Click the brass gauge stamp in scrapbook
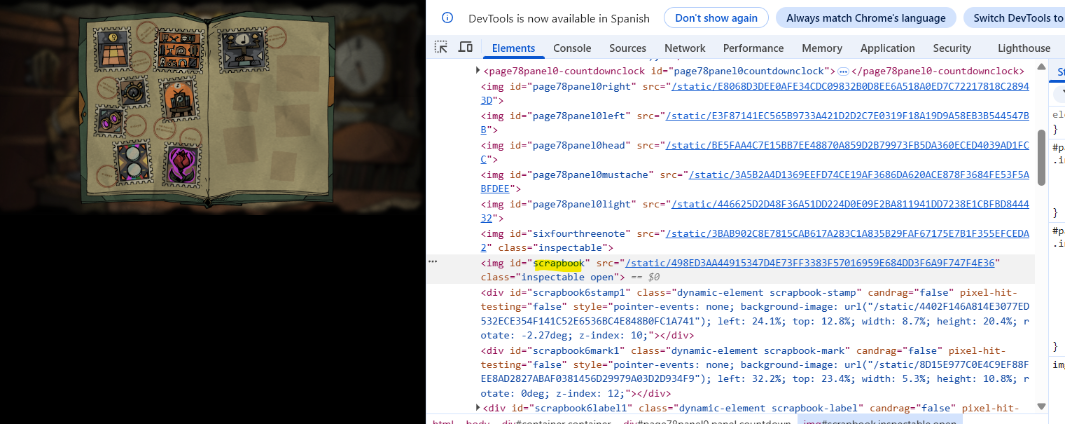This screenshot has height=424, width=1065. pos(130,91)
